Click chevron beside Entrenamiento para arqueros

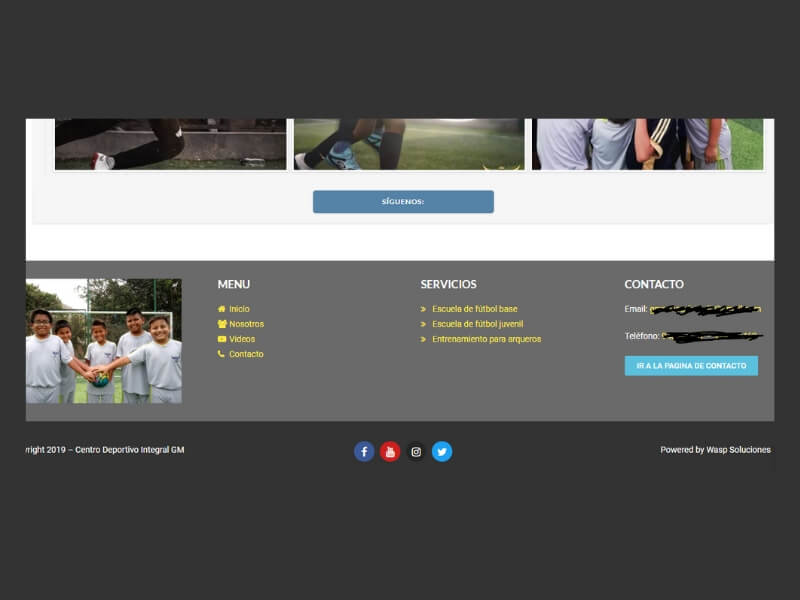[x=424, y=339]
